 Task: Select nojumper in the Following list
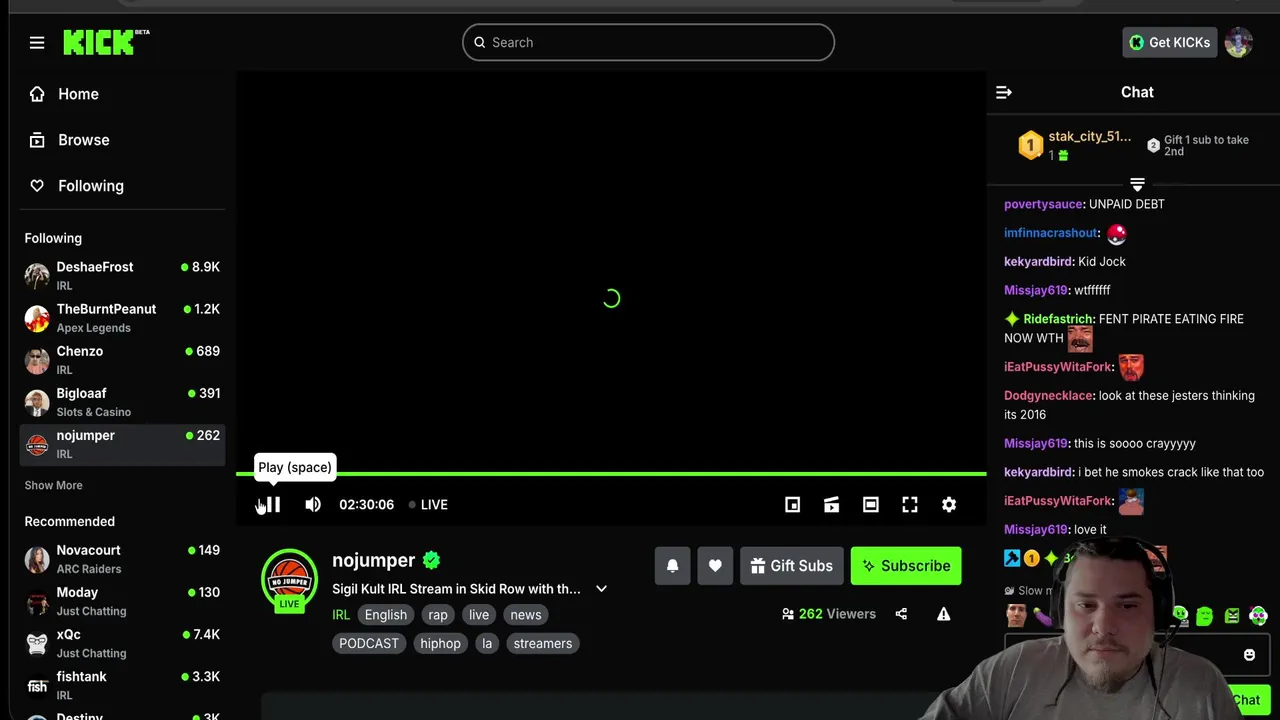[122, 443]
